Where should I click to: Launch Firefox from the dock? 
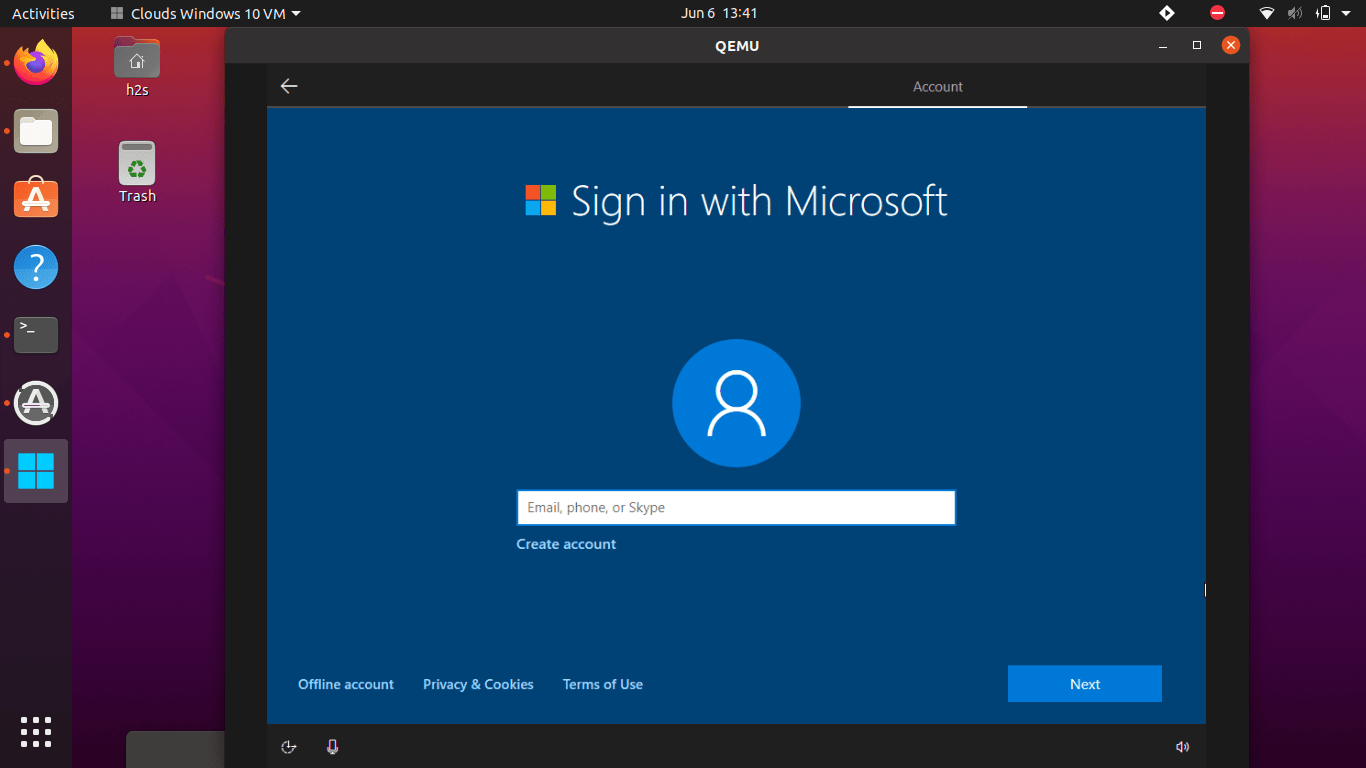[36, 62]
